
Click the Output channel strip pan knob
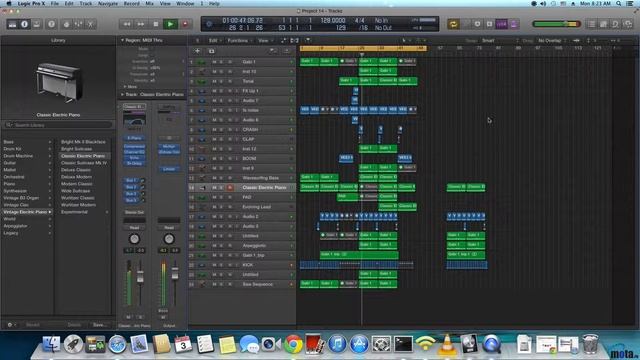click(169, 238)
